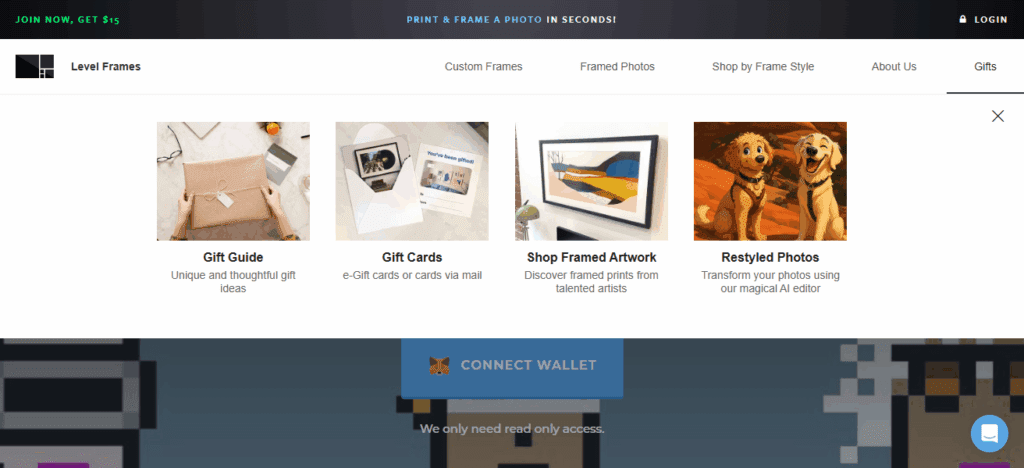Click Join Now, Get $15 offer
Image resolution: width=1024 pixels, height=468 pixels.
pyautogui.click(x=67, y=20)
